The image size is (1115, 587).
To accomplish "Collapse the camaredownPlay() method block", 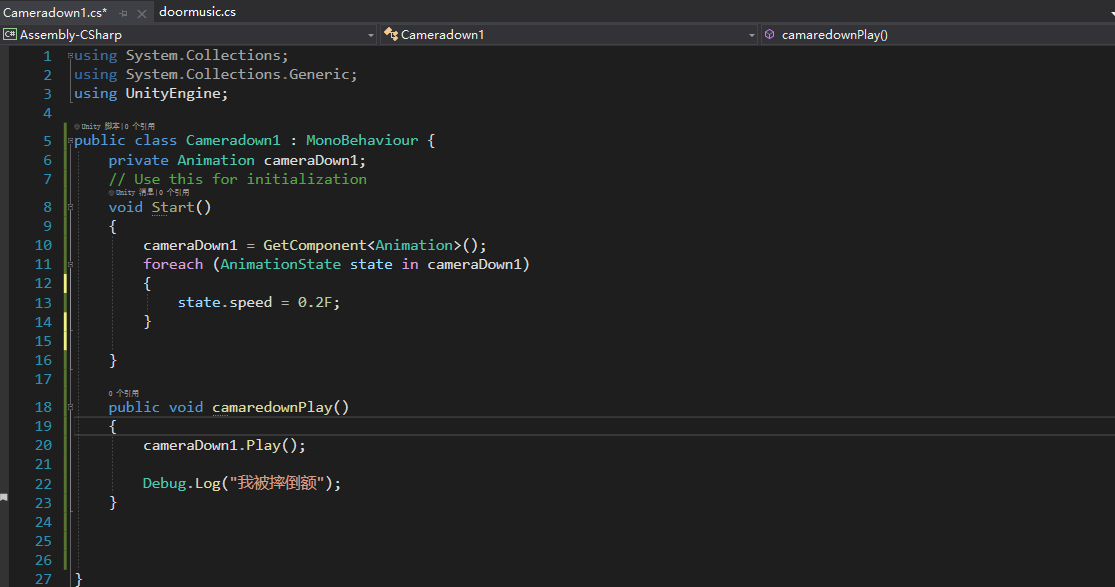I will point(70,407).
